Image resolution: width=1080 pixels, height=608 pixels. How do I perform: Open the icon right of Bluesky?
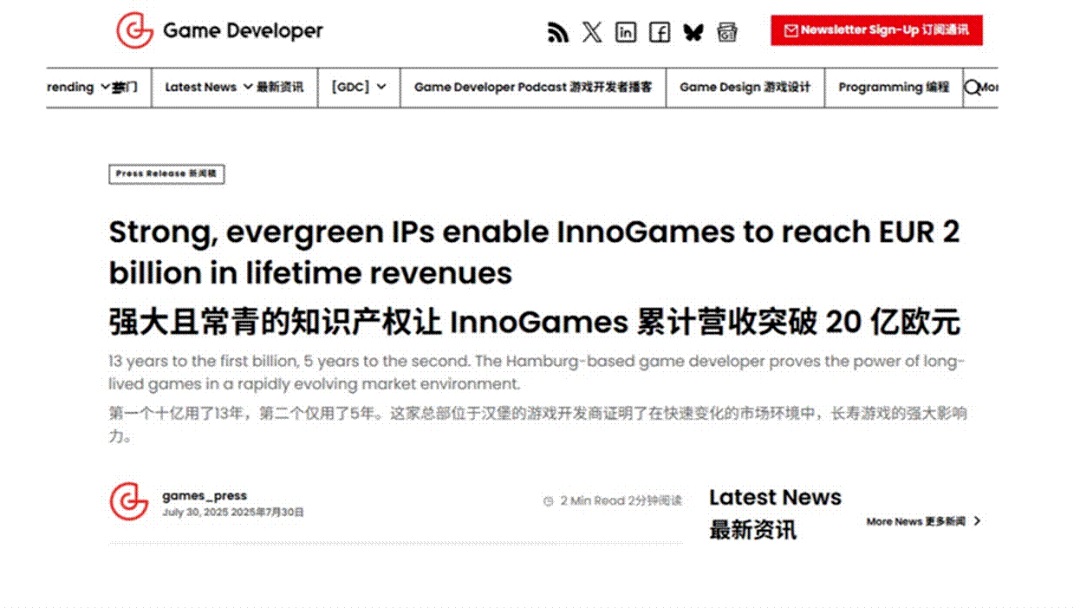[x=727, y=32]
